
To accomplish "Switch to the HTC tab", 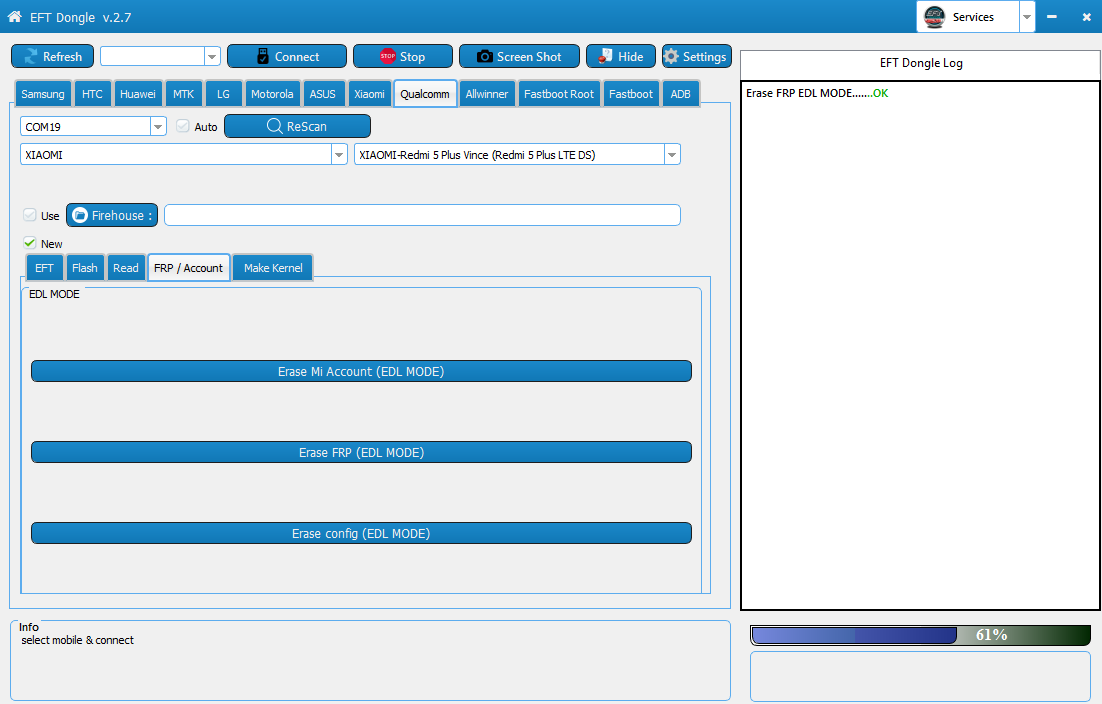I will coord(92,93).
